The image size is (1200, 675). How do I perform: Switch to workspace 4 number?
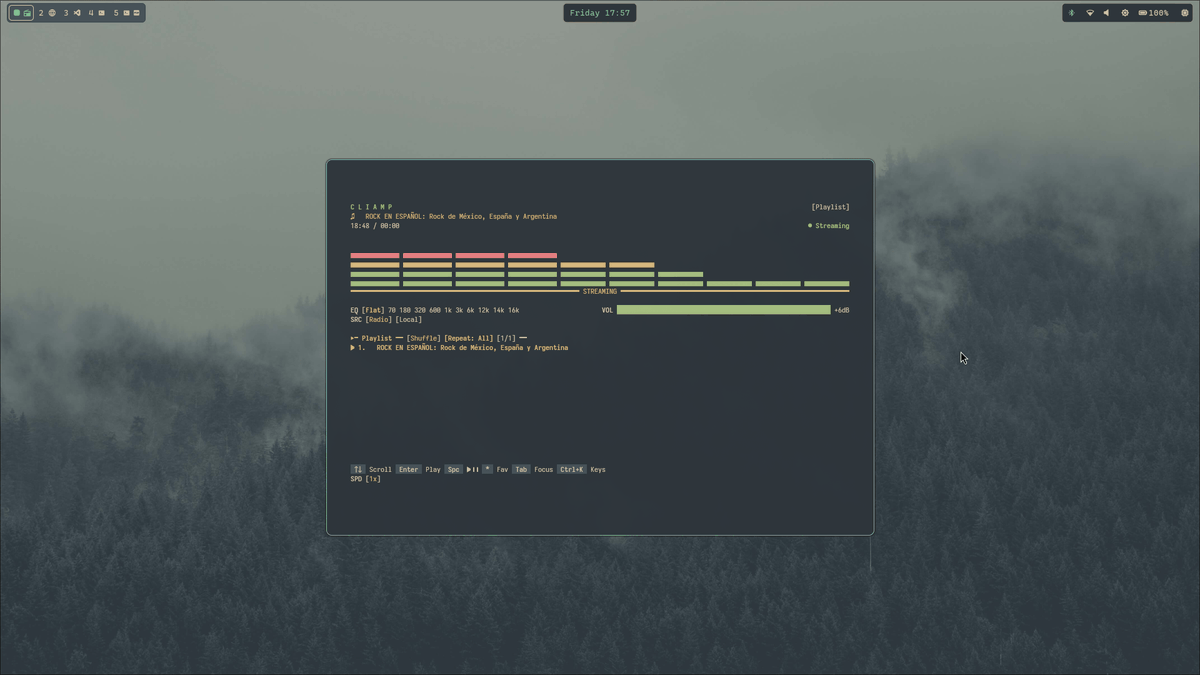[91, 13]
